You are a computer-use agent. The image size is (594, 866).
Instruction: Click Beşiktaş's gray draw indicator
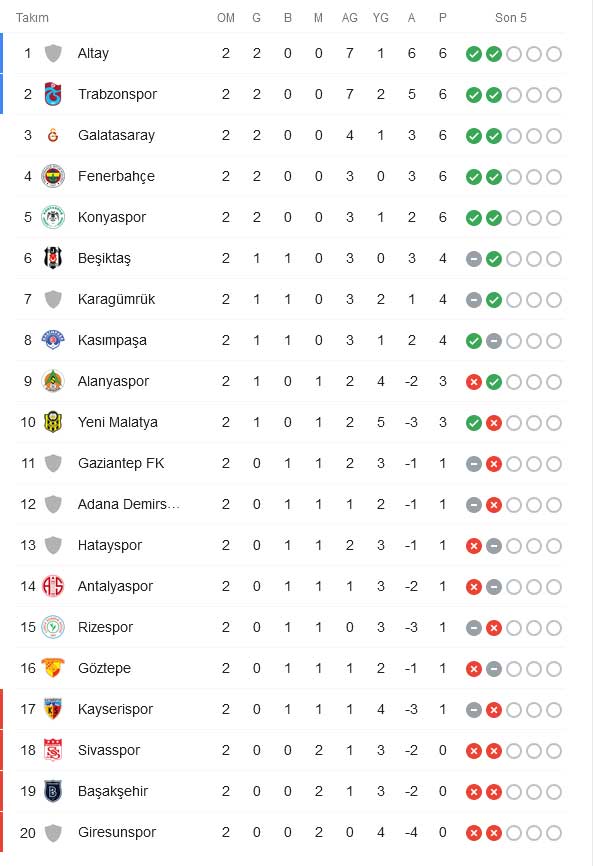(x=473, y=258)
